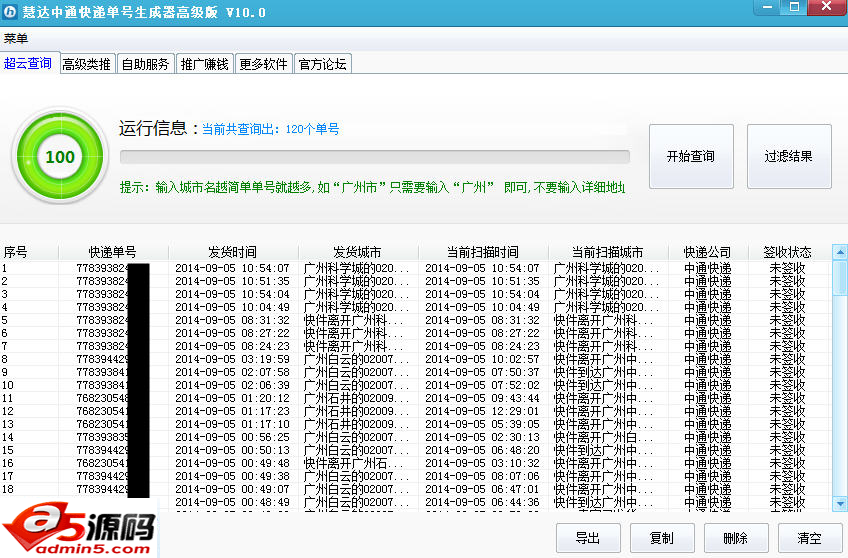The height and width of the screenshot is (558, 848).
Task: Click the 过滤结果 button
Action: click(x=789, y=156)
